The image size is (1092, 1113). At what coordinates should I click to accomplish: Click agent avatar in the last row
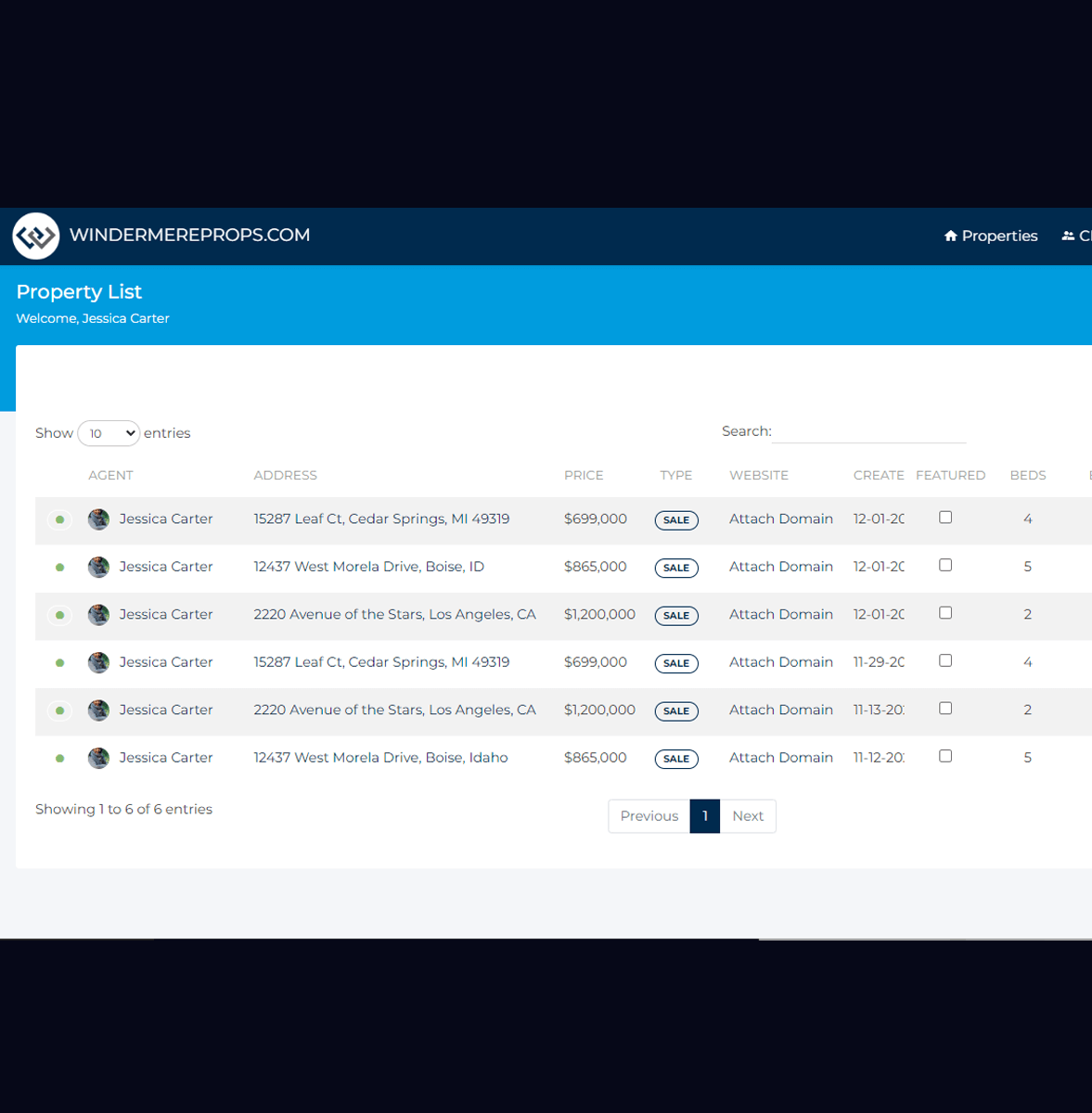(98, 758)
